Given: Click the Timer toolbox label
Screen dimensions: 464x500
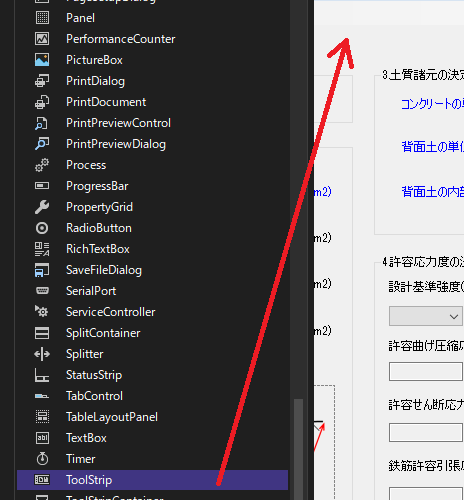Looking at the screenshot, I should point(81,459).
